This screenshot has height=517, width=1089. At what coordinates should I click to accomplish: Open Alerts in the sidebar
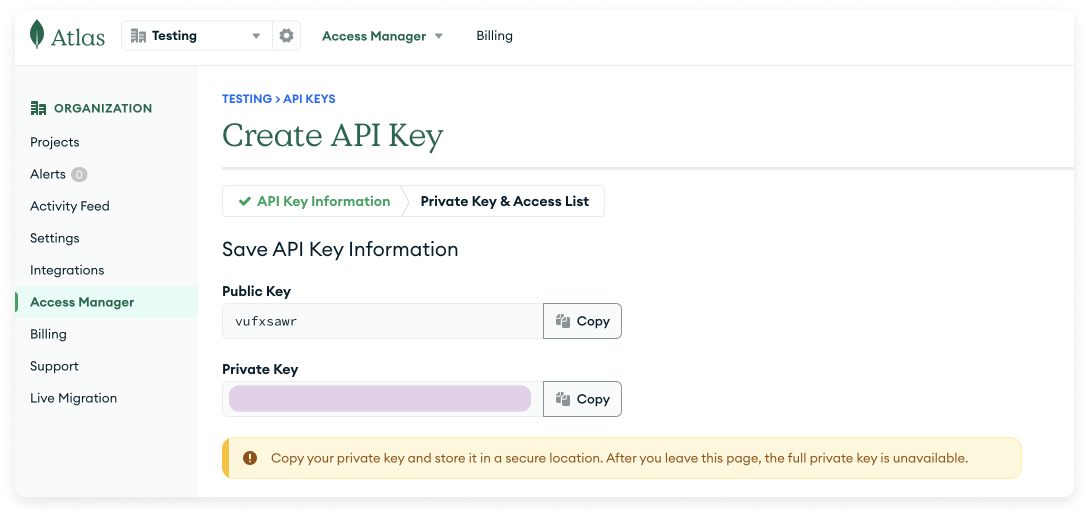[48, 174]
